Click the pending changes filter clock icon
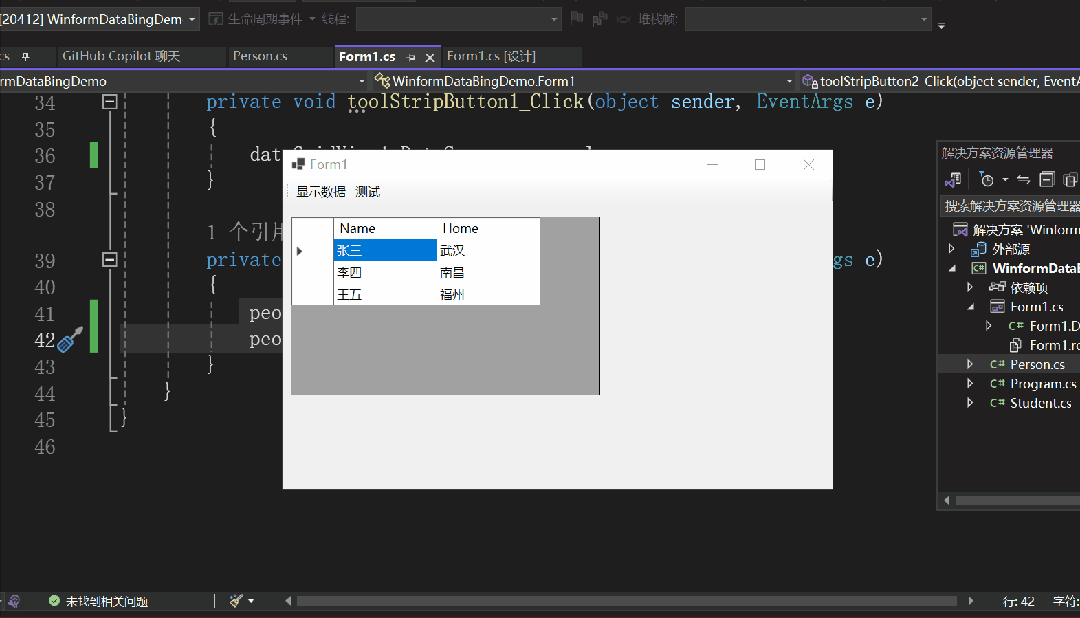 point(987,179)
